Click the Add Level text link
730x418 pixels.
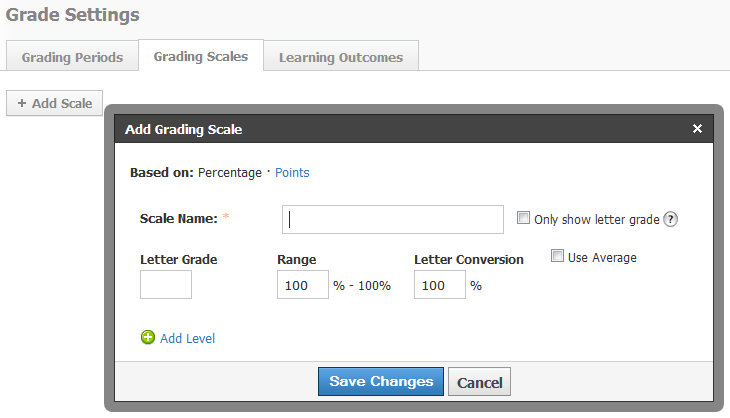click(x=187, y=338)
